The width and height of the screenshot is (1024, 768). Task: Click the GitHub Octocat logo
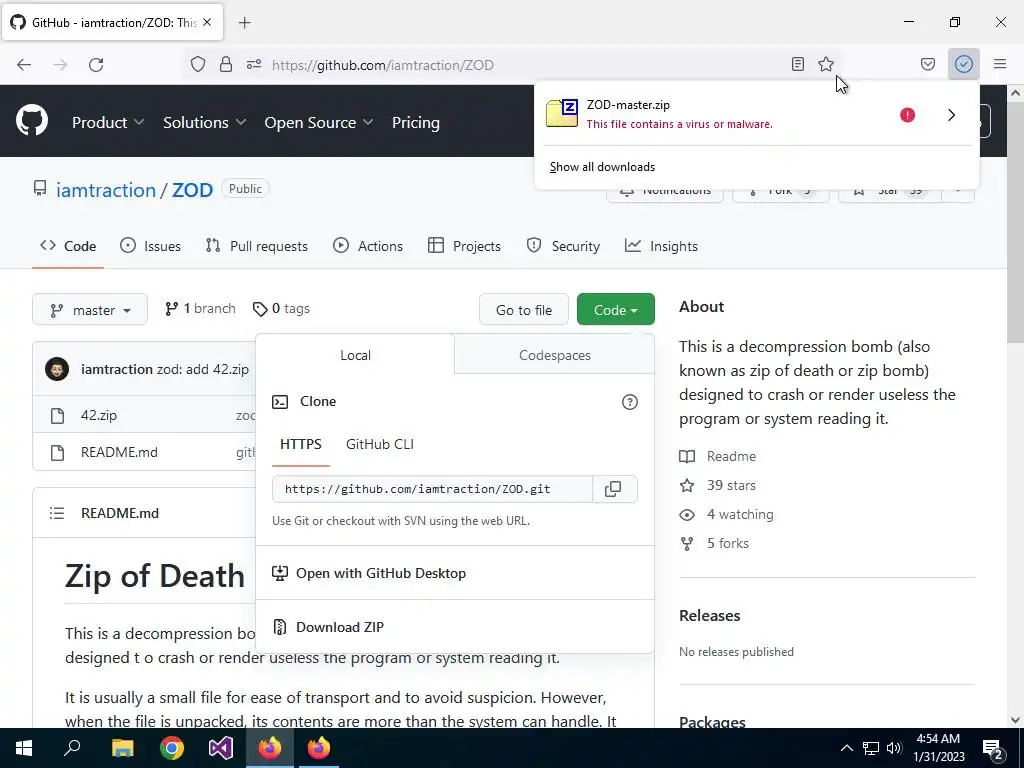32,121
